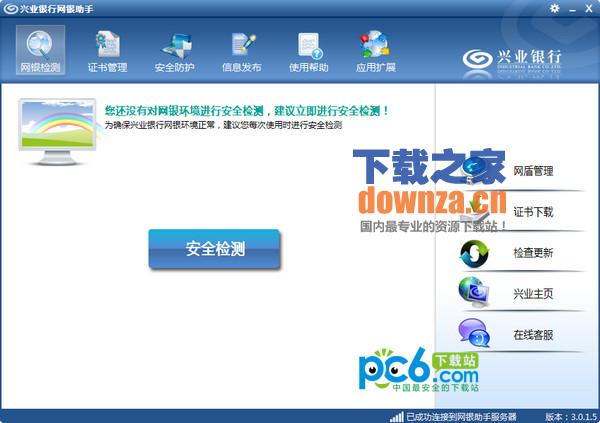Click the 已成功连接到网银助手服务器 status text
This screenshot has height=423, width=600.
click(461, 416)
